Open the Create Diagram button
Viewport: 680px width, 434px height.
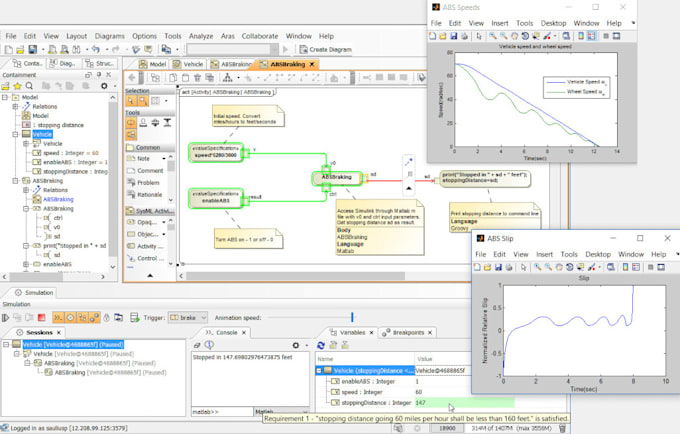click(325, 49)
